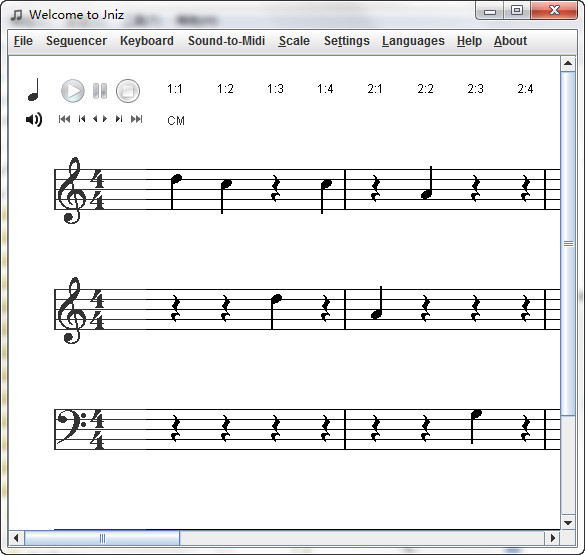The height and width of the screenshot is (555, 585).
Task: Click the horizontal scrollbar right arrow
Action: coord(553,538)
